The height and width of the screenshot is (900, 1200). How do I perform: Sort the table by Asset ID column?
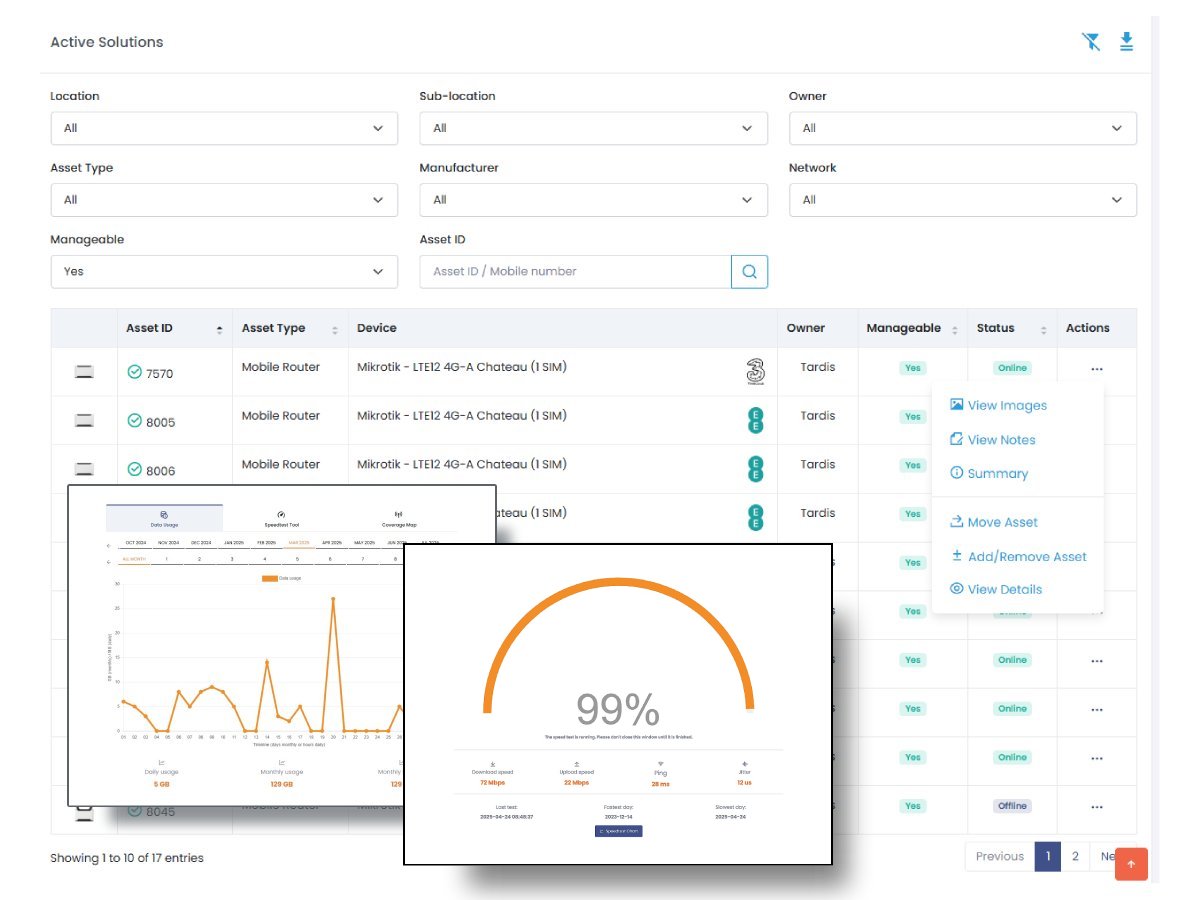pos(219,329)
